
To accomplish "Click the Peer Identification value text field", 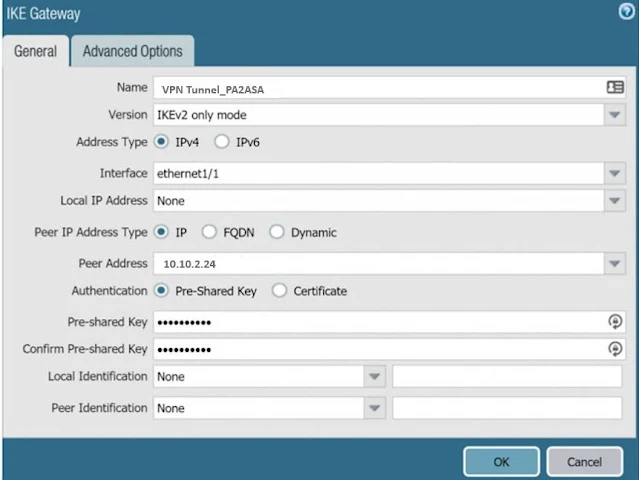I will (x=507, y=408).
